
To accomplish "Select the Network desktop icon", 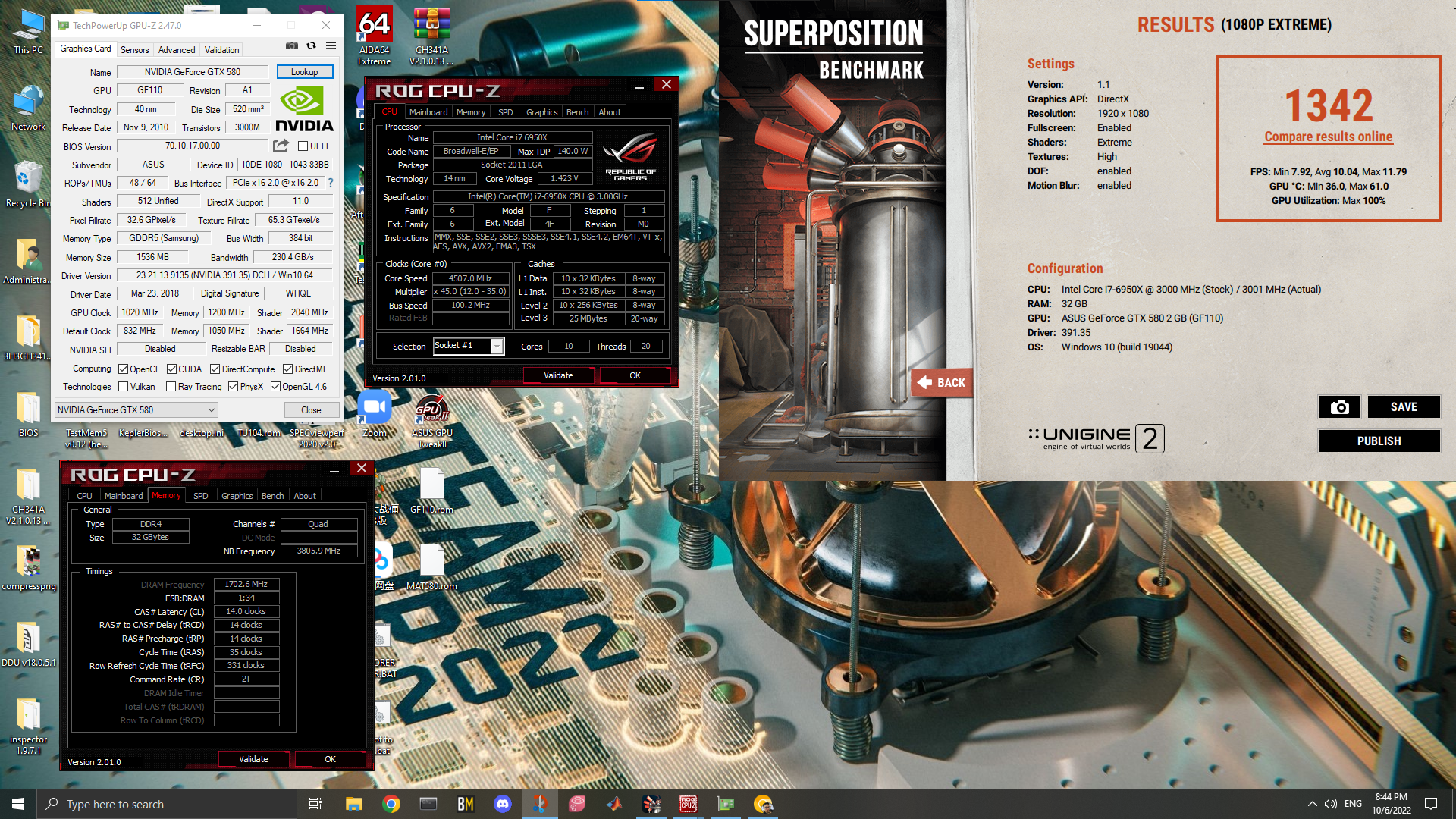I will coord(28,108).
